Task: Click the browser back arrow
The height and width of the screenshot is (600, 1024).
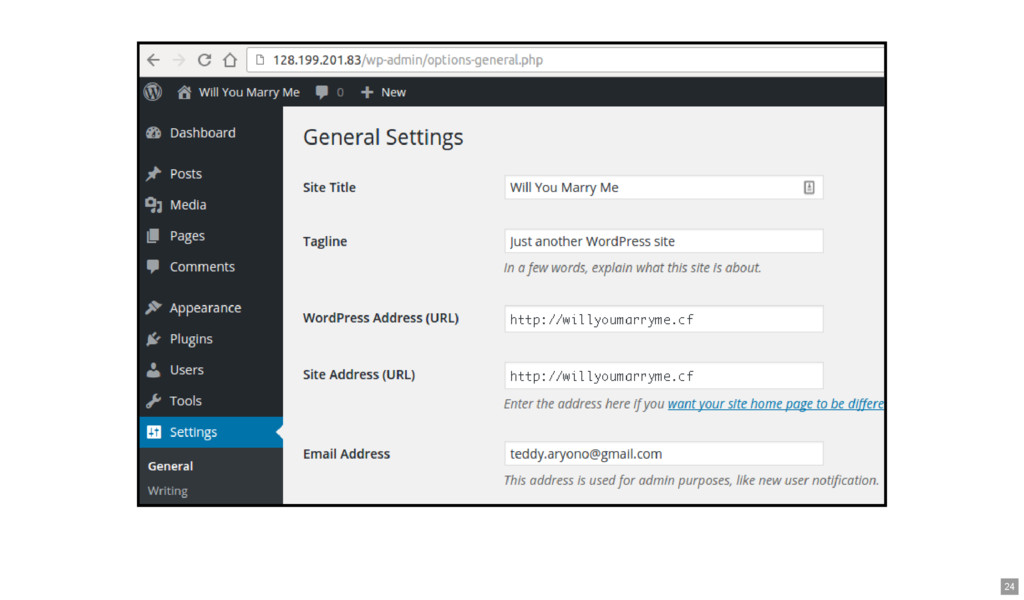Action: point(153,60)
